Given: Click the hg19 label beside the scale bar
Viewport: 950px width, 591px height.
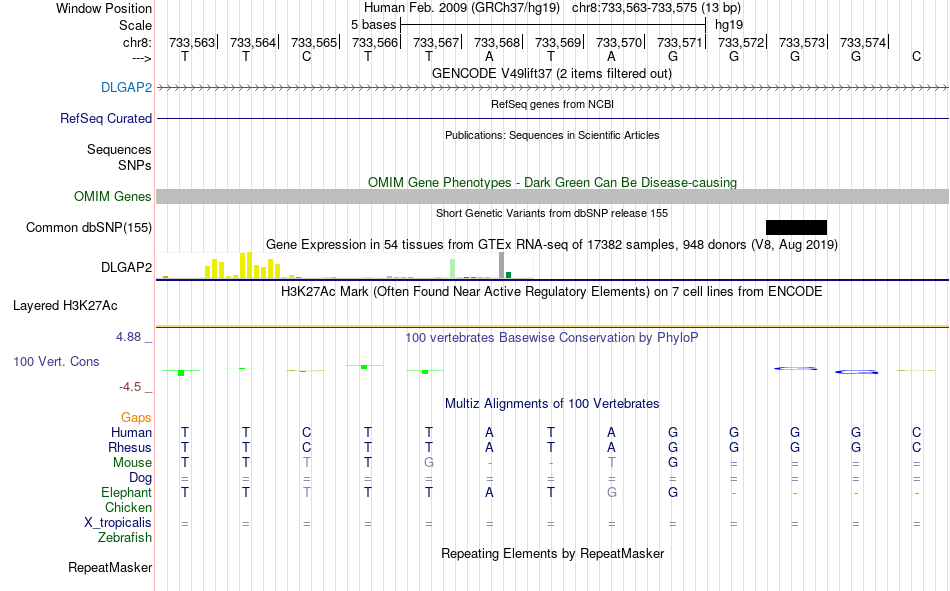Looking at the screenshot, I should click(729, 25).
